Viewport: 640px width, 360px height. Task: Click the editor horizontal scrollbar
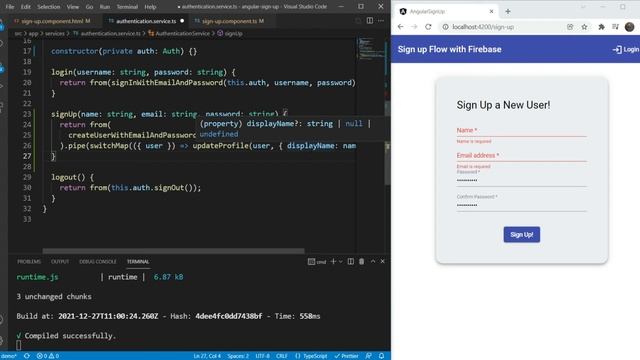point(173,251)
